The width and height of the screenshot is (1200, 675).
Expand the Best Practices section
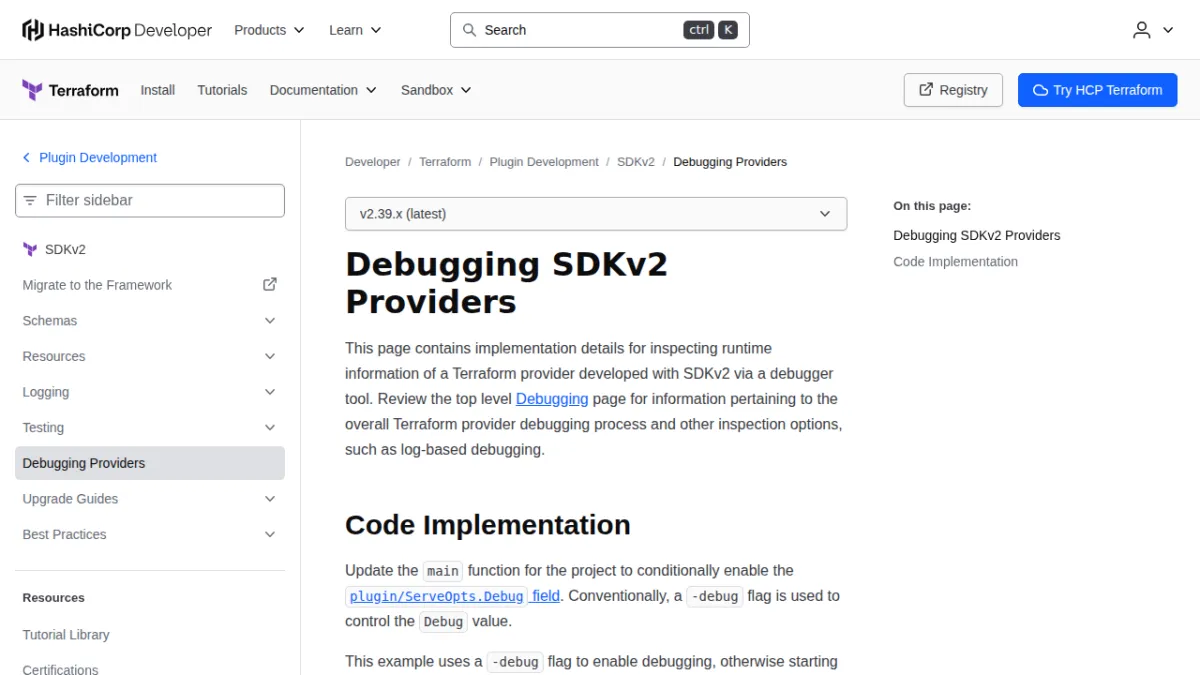[x=150, y=535]
